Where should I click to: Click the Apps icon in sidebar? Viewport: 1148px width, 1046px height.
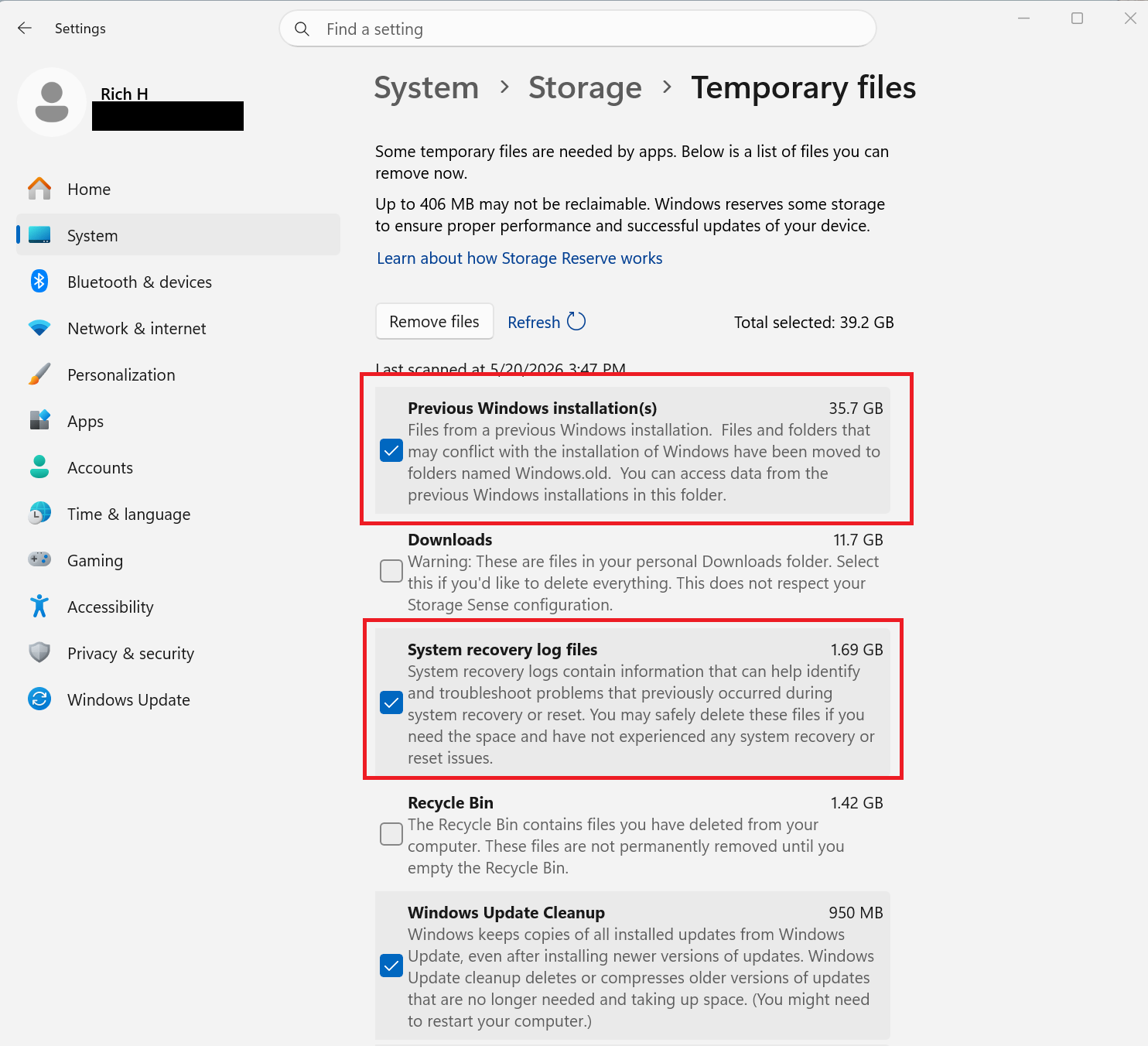(x=39, y=420)
